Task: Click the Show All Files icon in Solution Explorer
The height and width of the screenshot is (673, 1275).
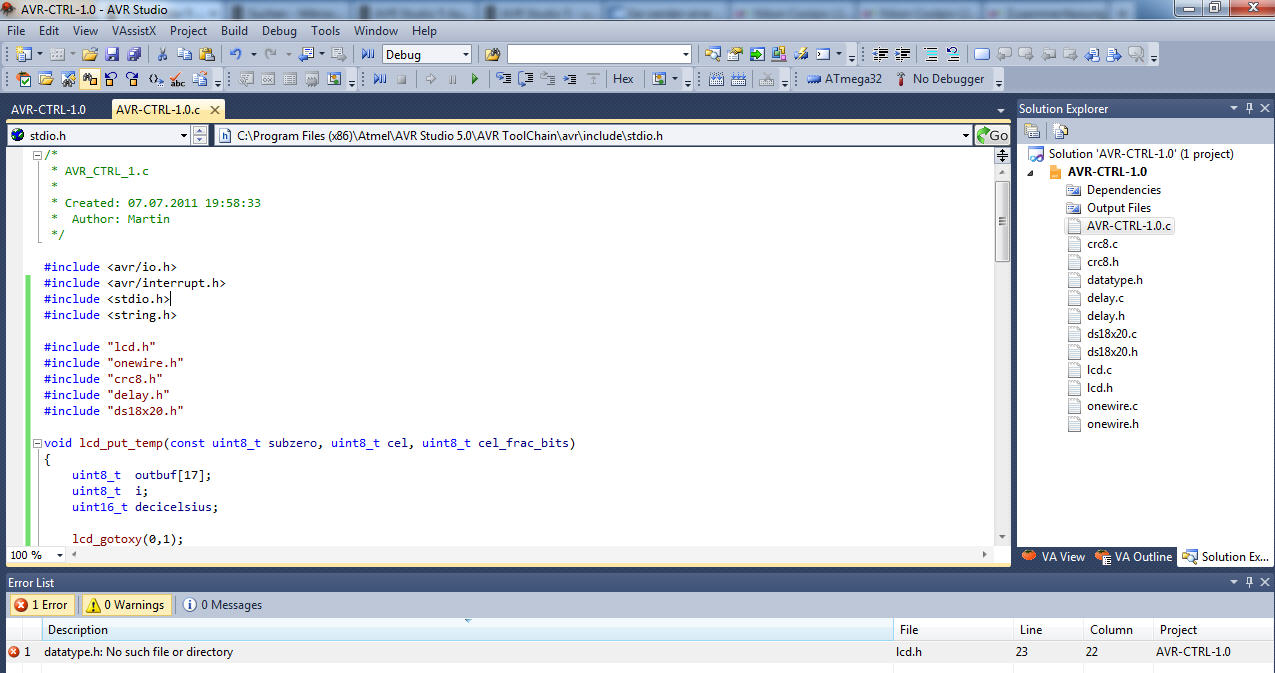Action: [1060, 130]
